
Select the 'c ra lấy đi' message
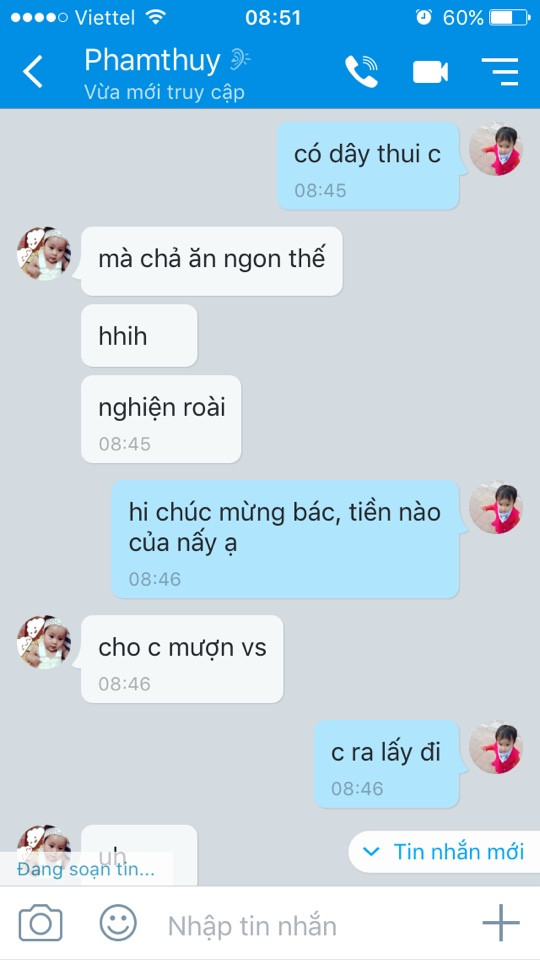pos(386,764)
